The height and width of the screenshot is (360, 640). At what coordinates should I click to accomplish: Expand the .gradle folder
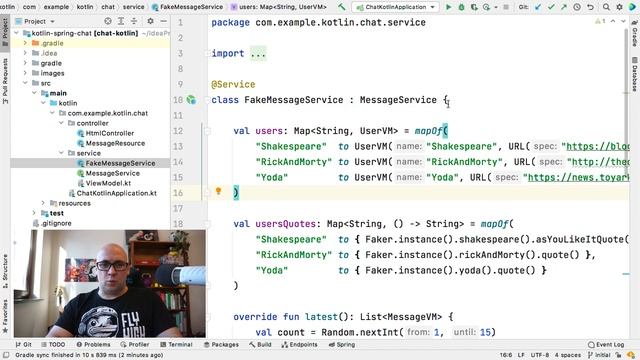point(25,43)
